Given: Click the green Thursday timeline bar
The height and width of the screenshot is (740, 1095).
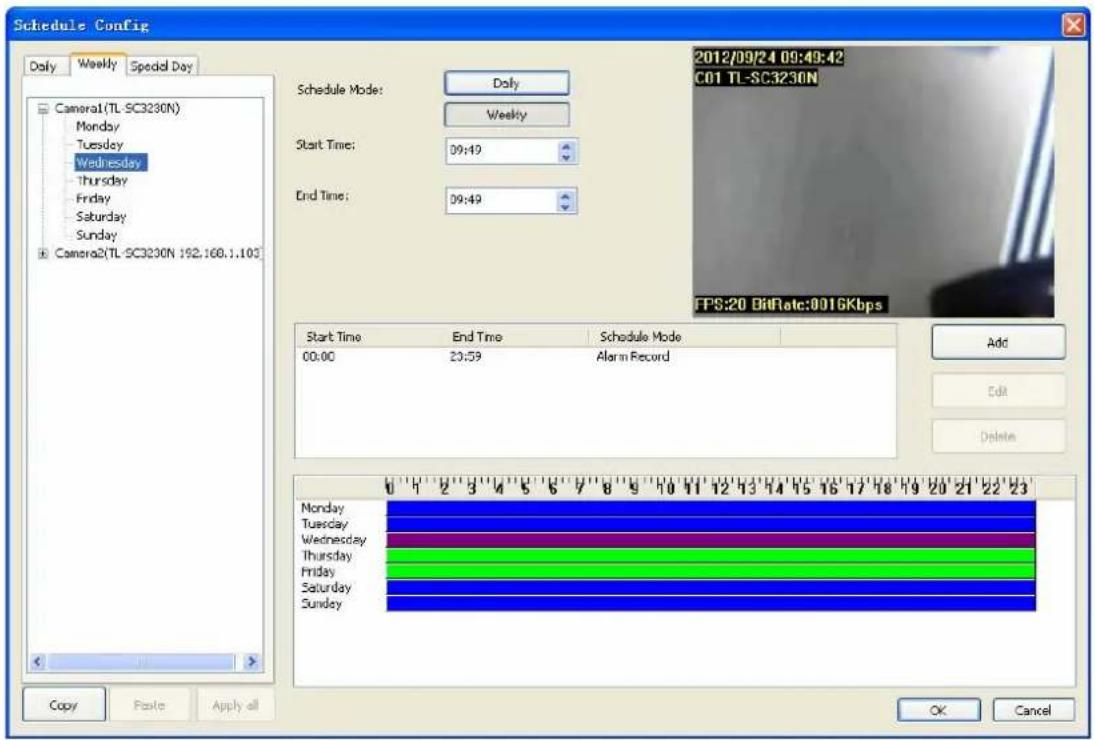Looking at the screenshot, I should pyautogui.click(x=711, y=556).
